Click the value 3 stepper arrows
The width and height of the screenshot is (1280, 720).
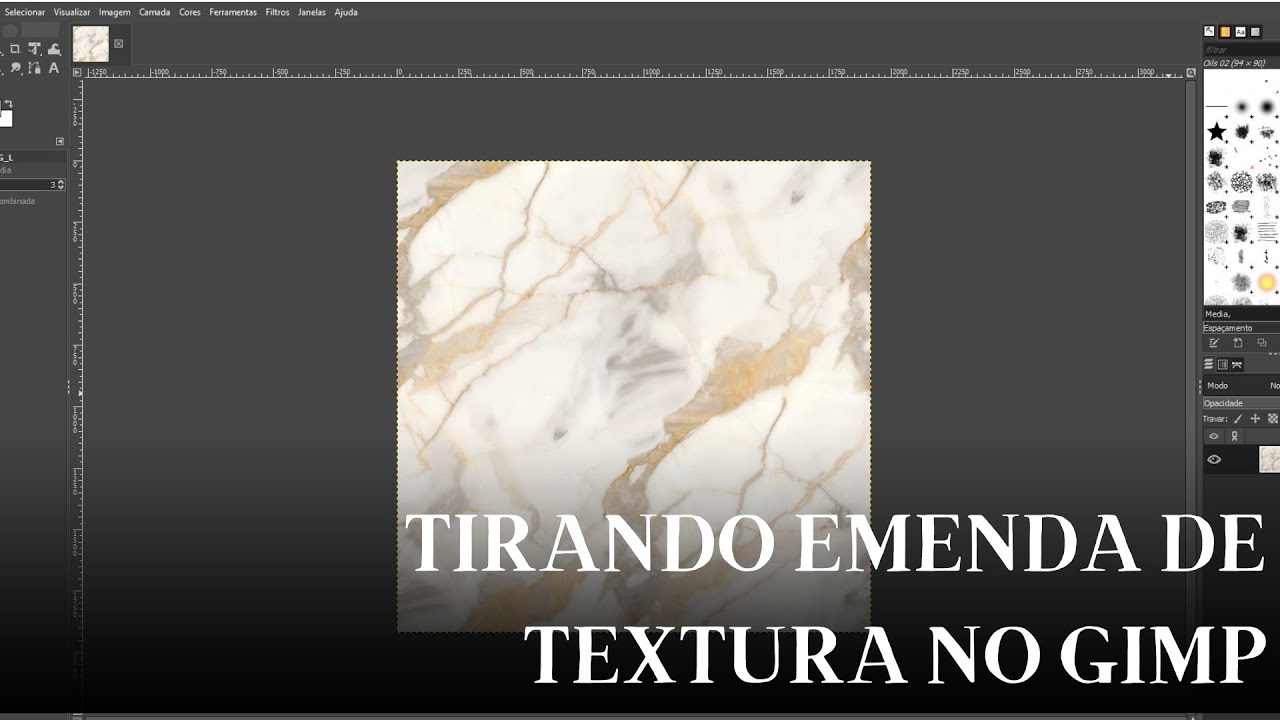(61, 184)
